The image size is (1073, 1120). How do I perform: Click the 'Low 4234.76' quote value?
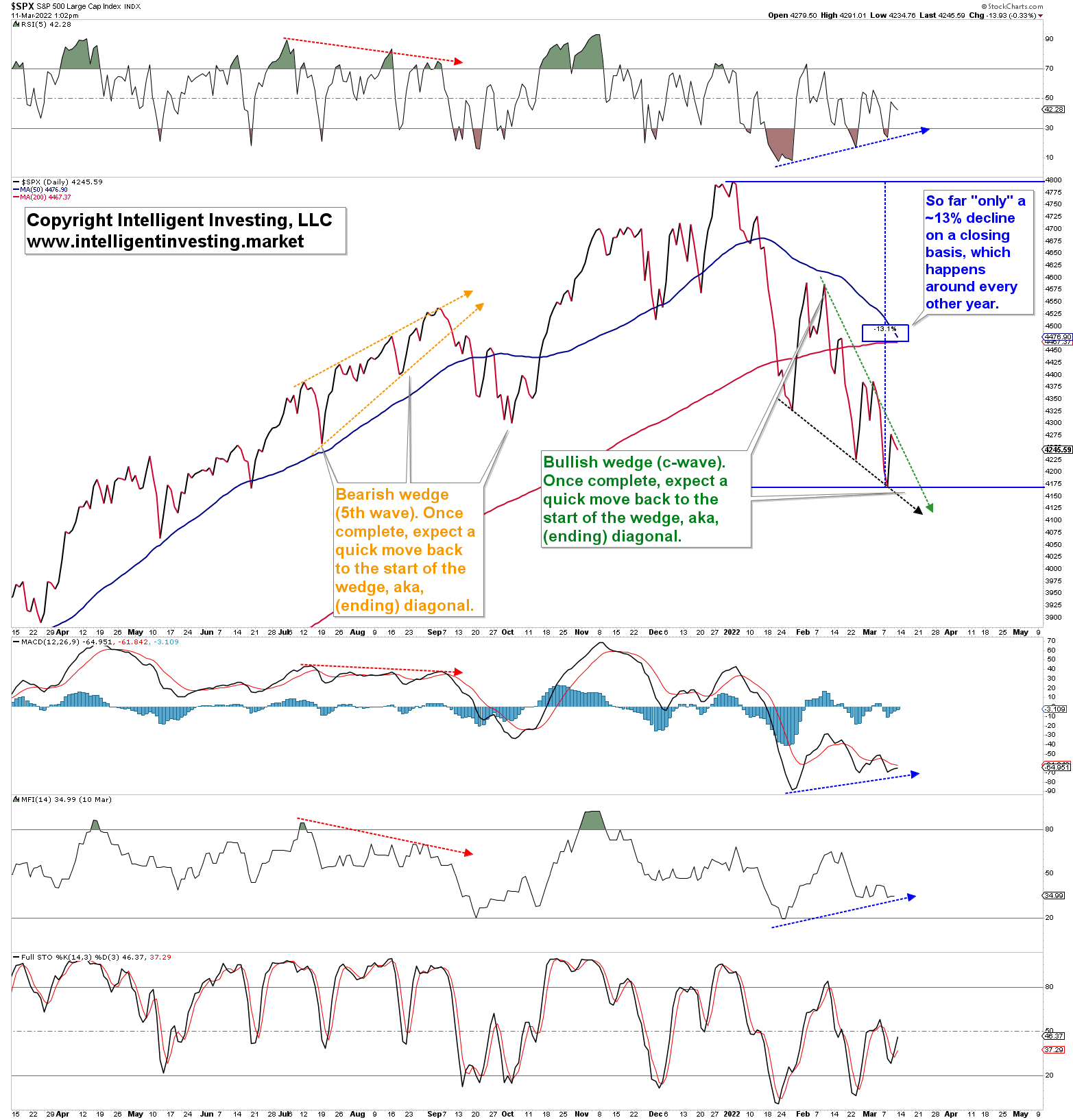[893, 15]
